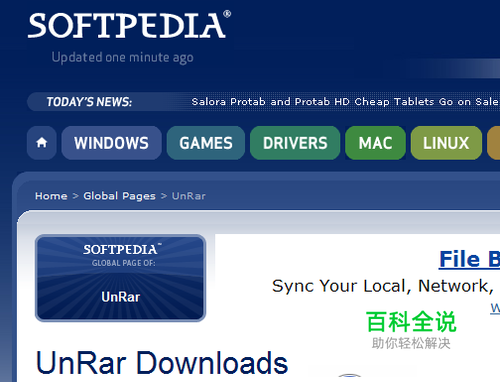Click the UnRar breadcrumb entry
Screen dimensions: 500x382
[x=189, y=196]
